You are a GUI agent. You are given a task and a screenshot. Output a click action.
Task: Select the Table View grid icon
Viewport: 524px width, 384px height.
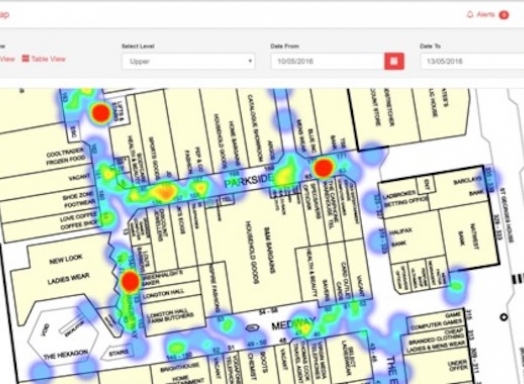point(25,58)
